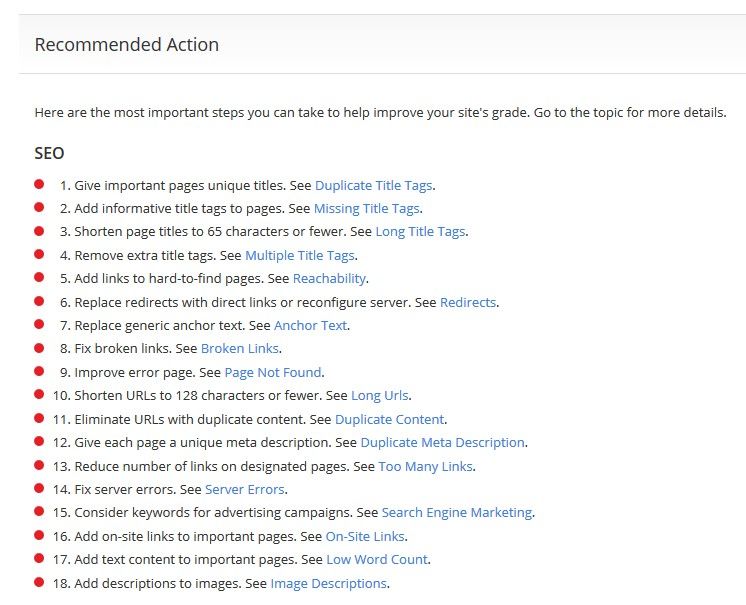Open the Redirects link
746x605 pixels.
click(468, 302)
